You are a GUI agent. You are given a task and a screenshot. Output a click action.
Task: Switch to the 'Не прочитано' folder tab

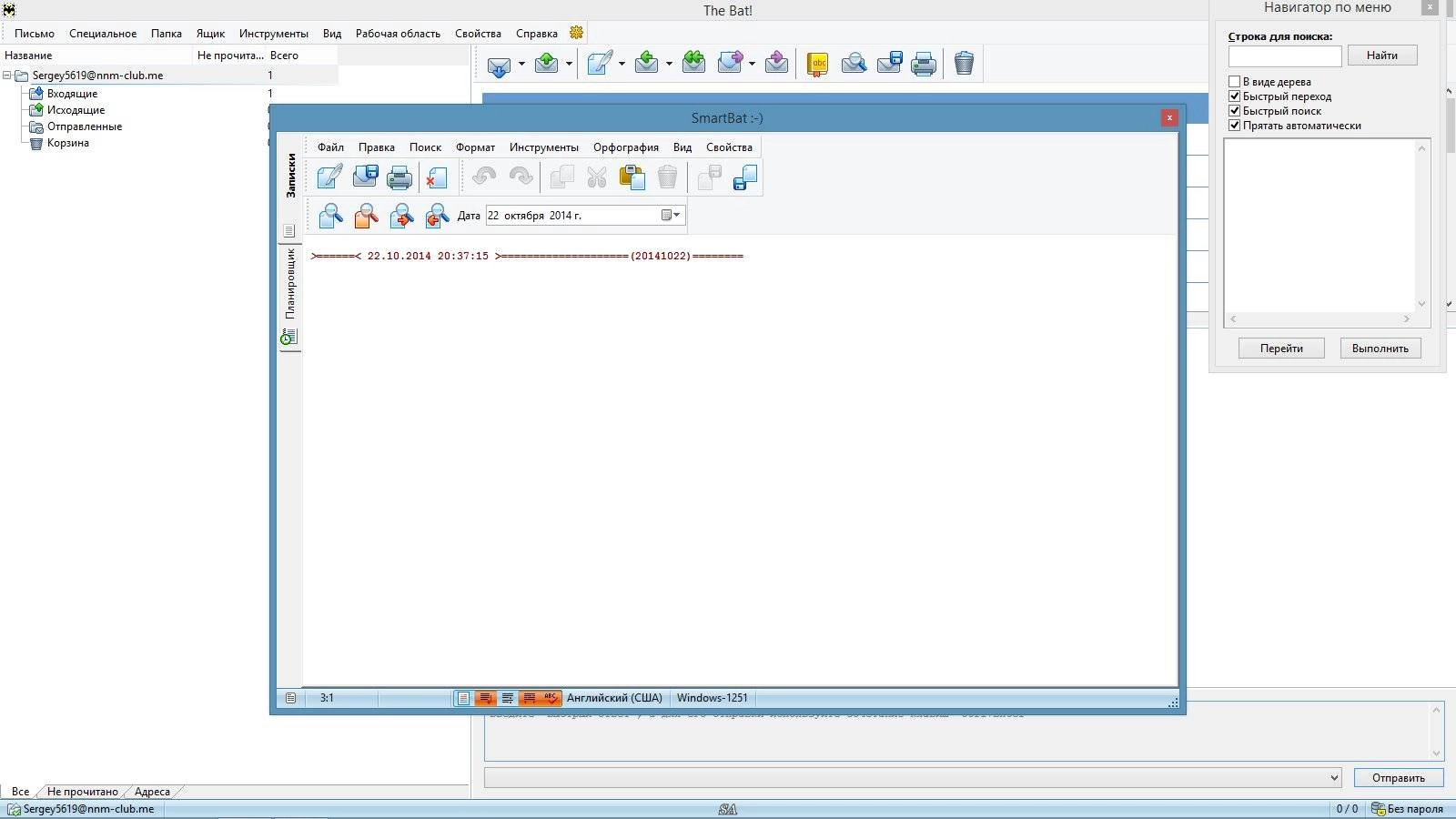click(82, 792)
